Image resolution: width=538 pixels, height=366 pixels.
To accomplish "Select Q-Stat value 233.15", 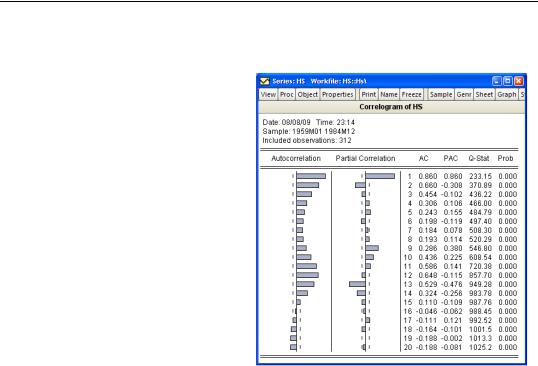I will click(x=480, y=176).
